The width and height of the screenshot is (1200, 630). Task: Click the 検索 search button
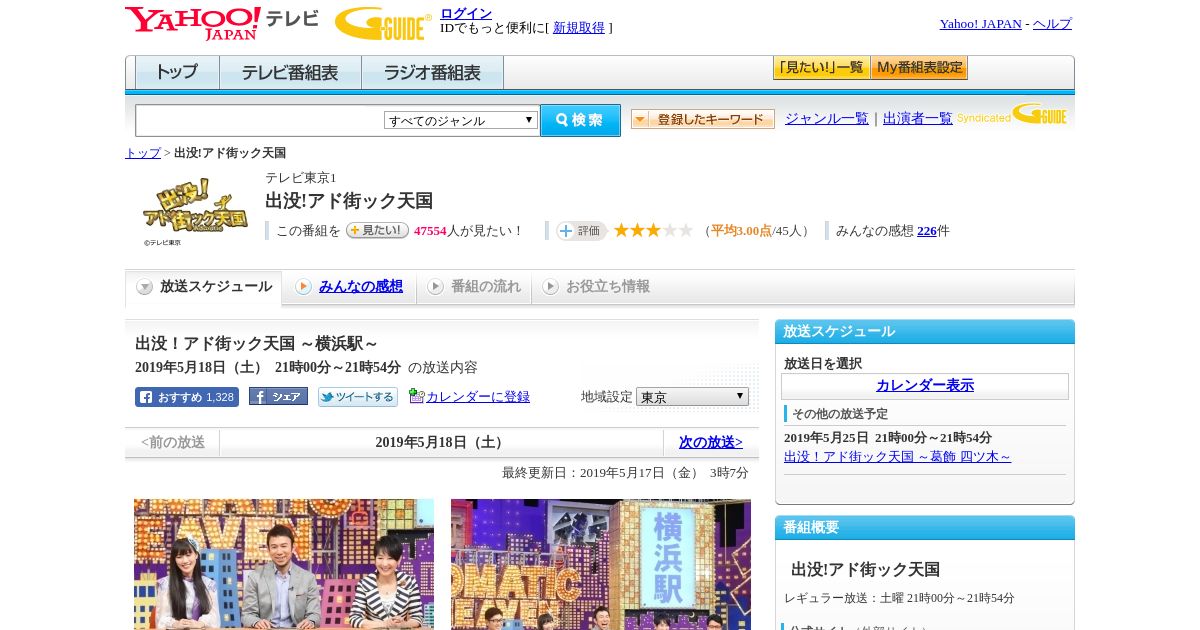point(580,120)
